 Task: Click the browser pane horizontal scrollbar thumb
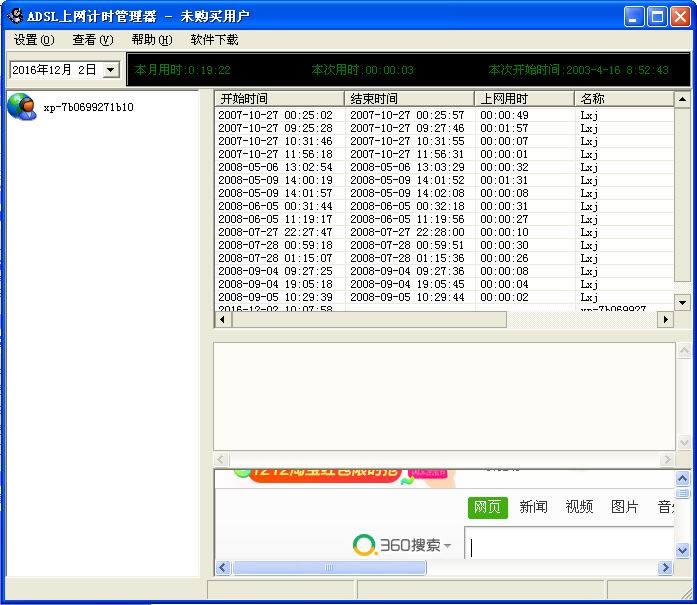click(x=329, y=568)
